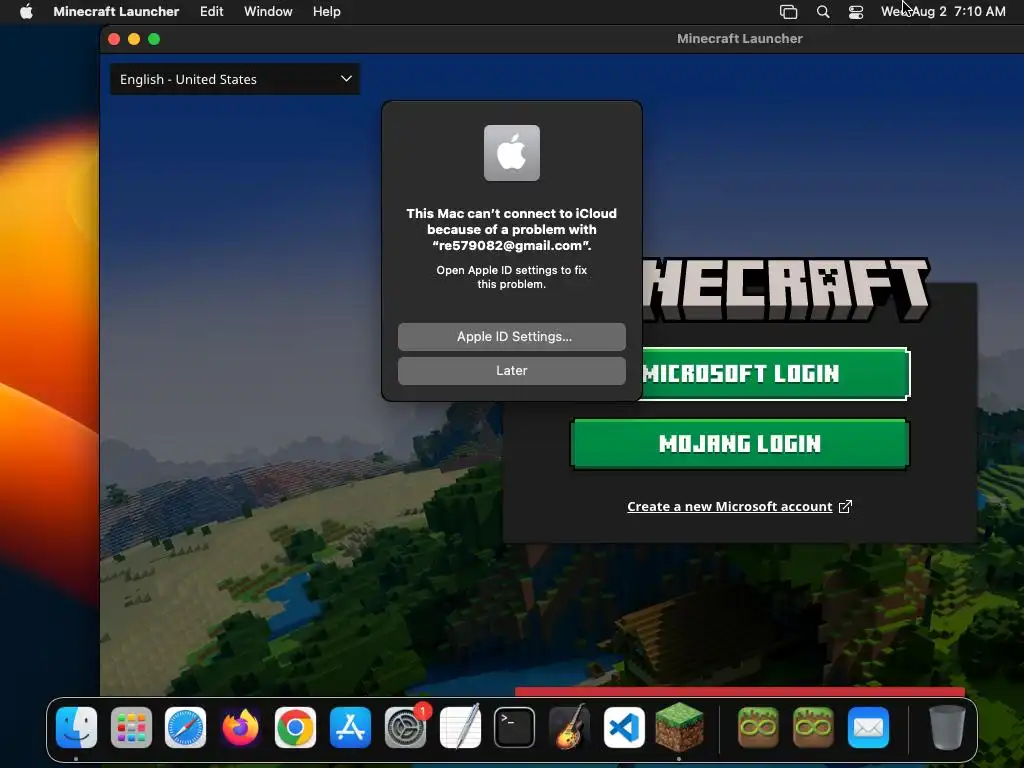Screen dimensions: 1024x768
Task: Click the Microsoft Login button
Action: click(775, 374)
